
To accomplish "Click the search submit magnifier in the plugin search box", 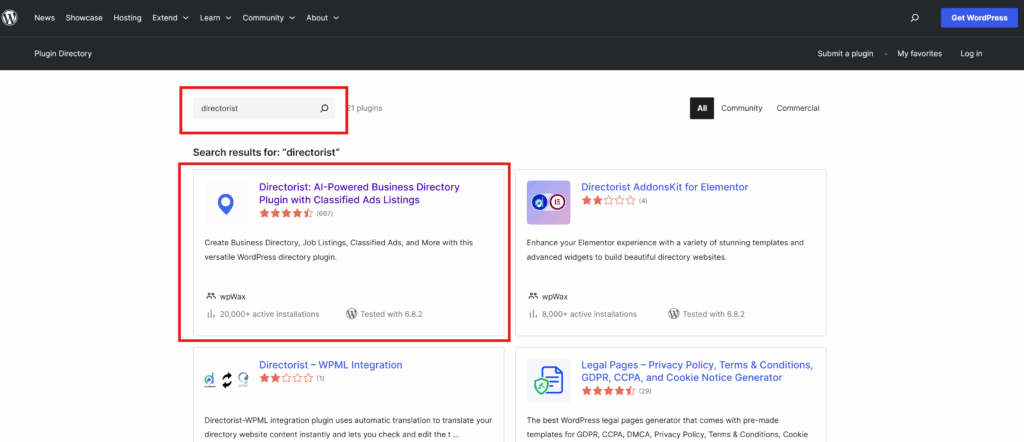I will [324, 108].
